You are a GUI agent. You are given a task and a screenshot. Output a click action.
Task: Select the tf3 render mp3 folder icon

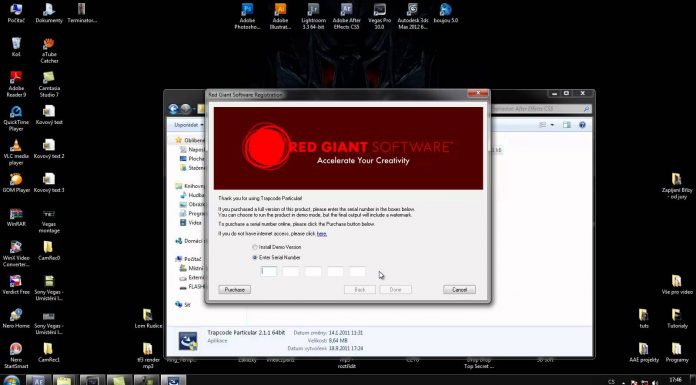click(148, 356)
